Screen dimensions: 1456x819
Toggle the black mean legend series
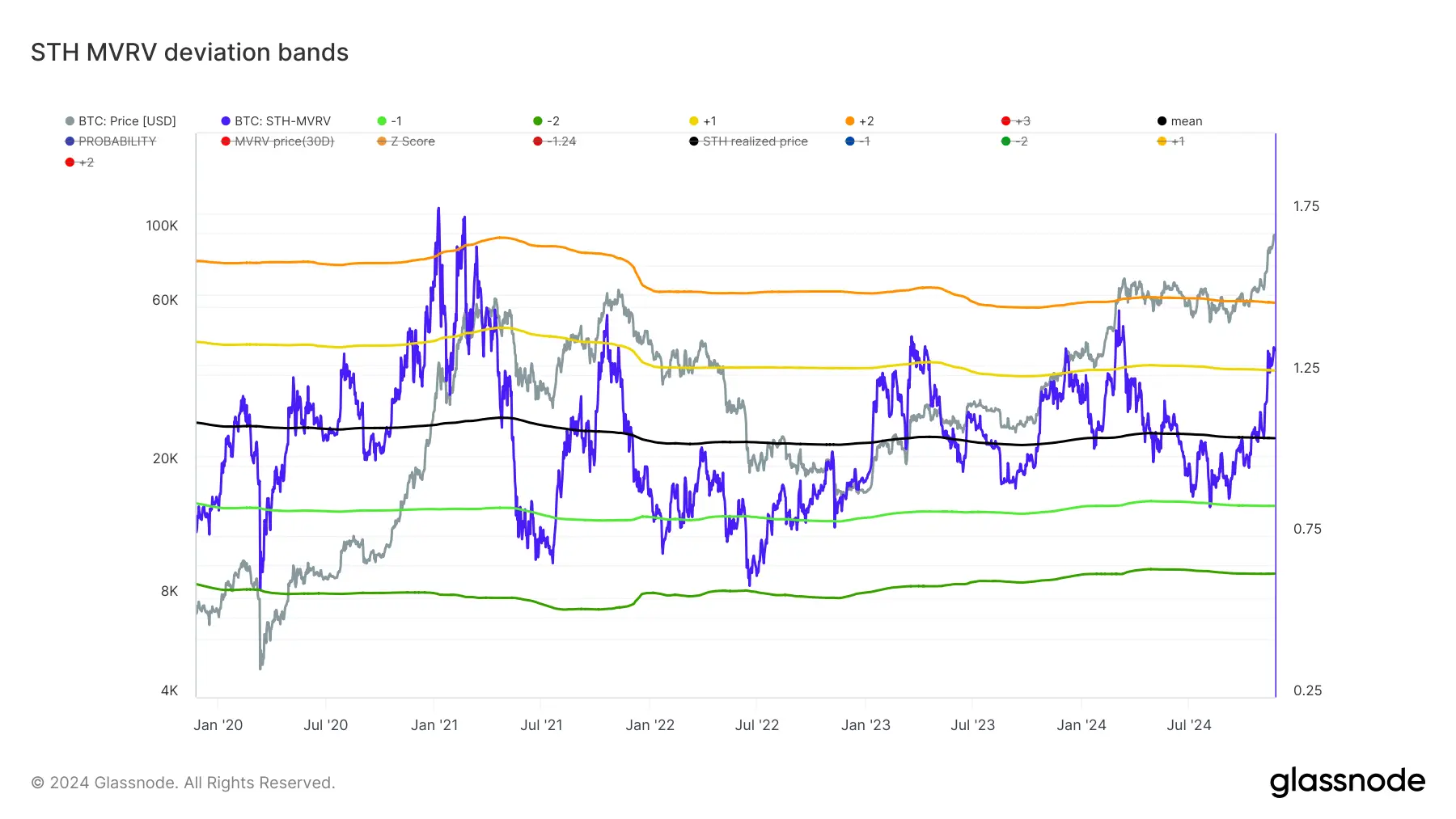[1179, 121]
